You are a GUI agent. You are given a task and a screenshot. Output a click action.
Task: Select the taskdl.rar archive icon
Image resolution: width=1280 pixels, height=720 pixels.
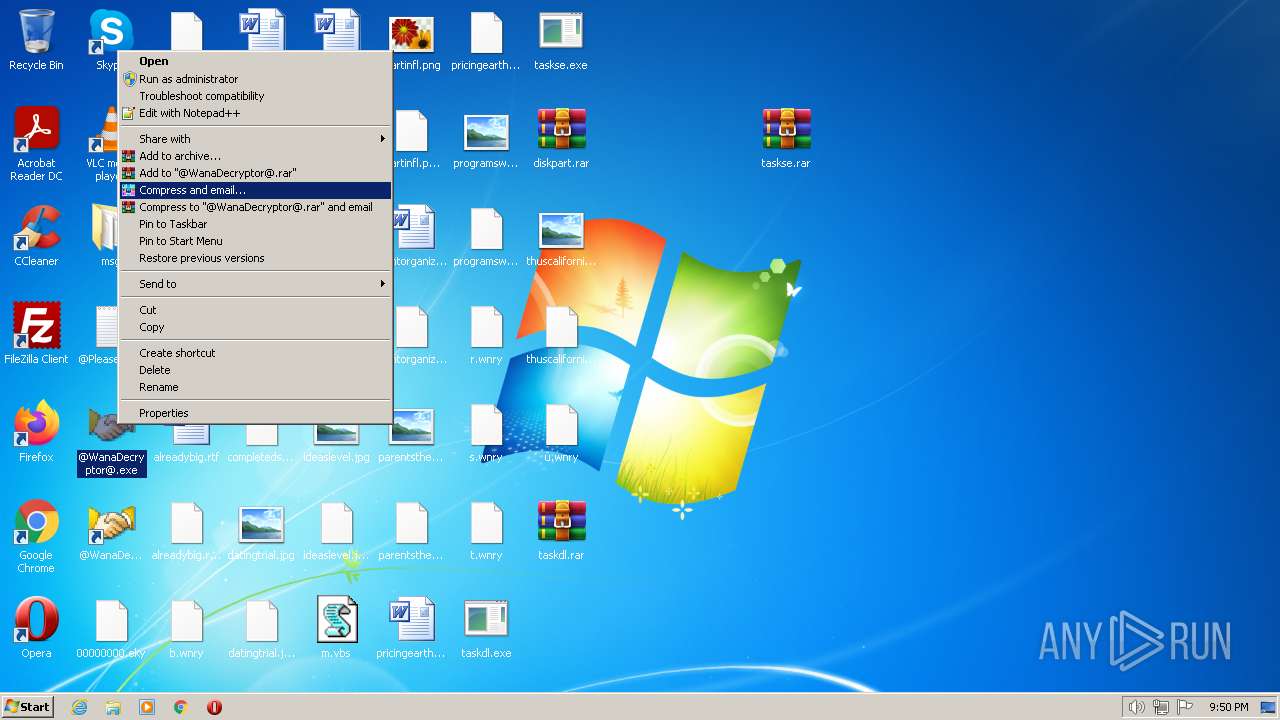561,530
